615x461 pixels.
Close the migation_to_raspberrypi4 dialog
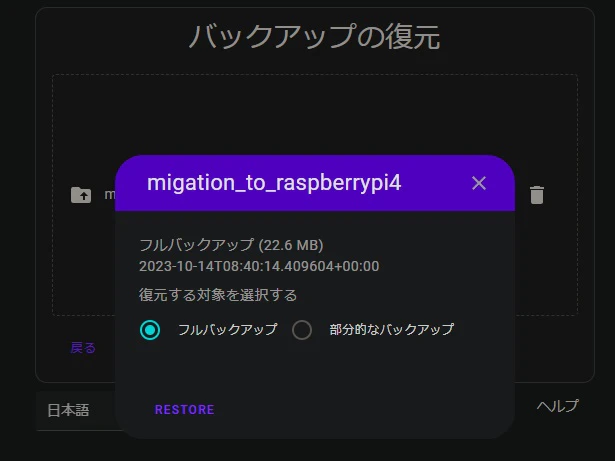[479, 183]
